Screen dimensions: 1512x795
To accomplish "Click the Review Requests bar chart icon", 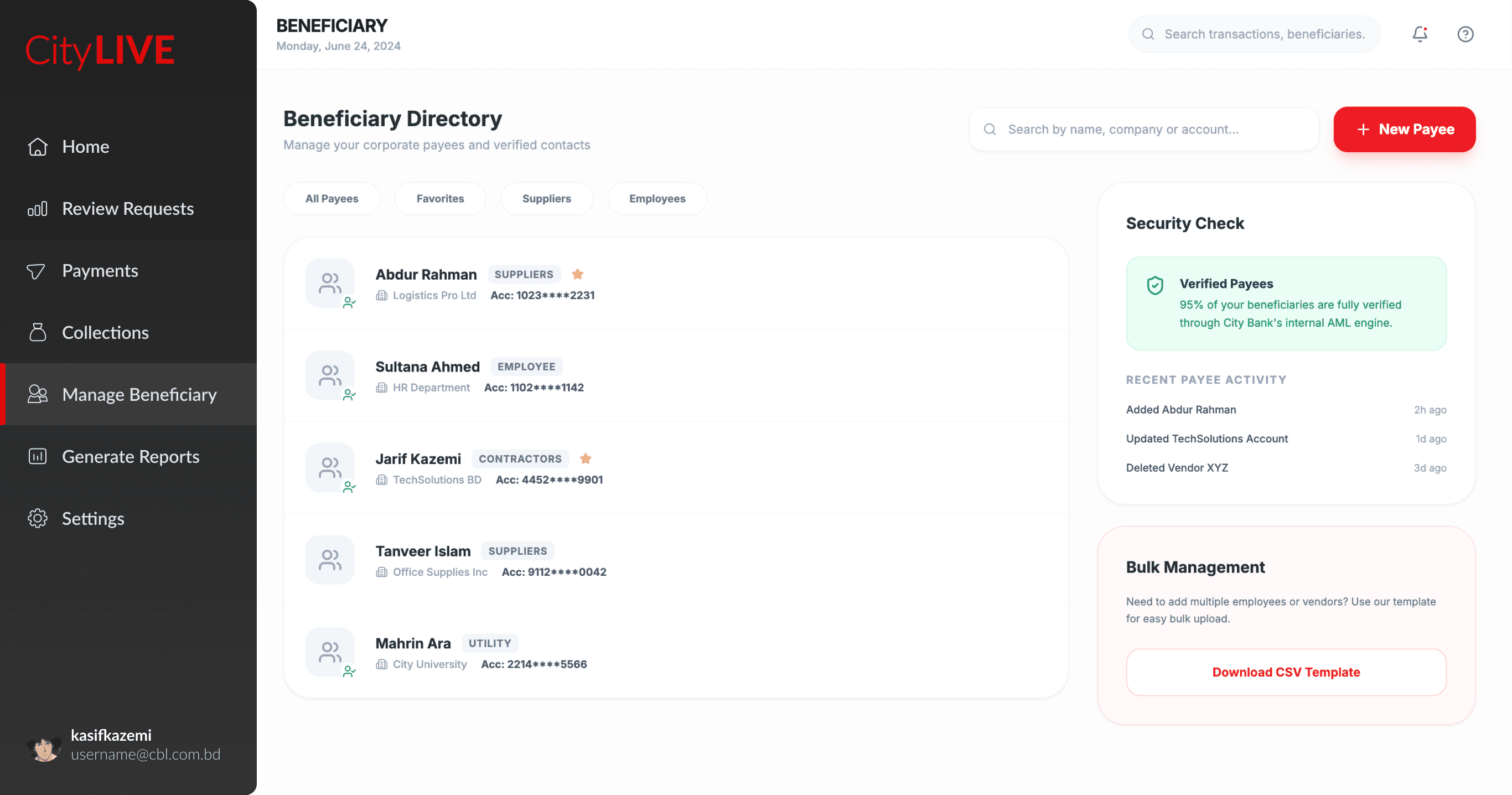I will (38, 209).
